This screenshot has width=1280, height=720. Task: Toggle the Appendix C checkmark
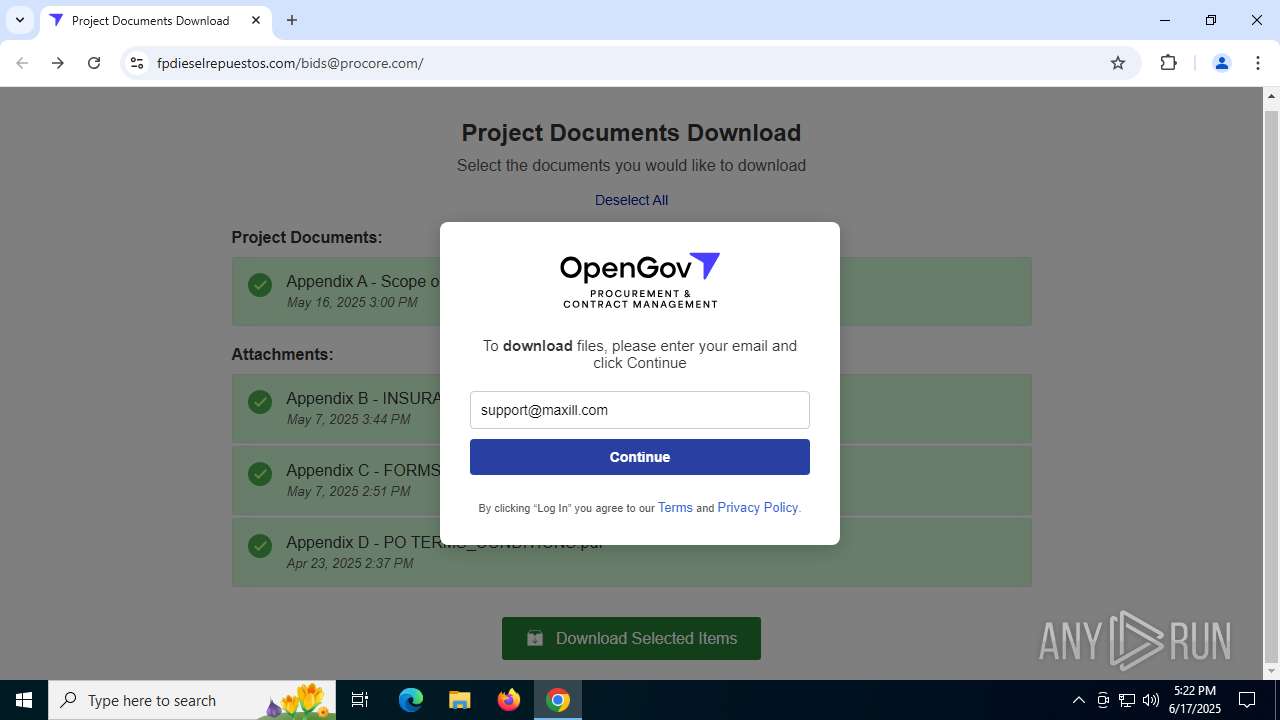(260, 474)
